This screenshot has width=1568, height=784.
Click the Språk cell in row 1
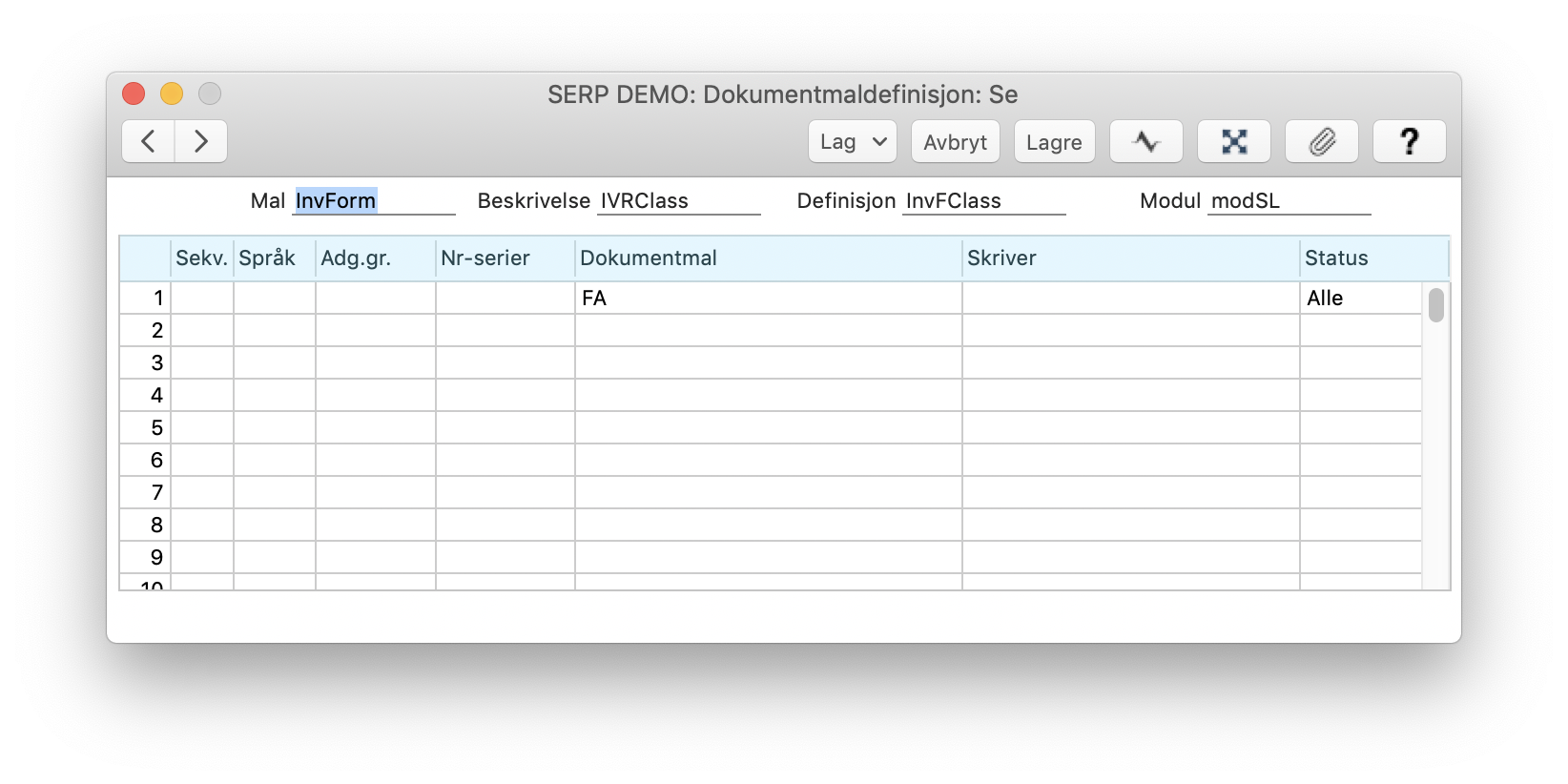[x=275, y=298]
